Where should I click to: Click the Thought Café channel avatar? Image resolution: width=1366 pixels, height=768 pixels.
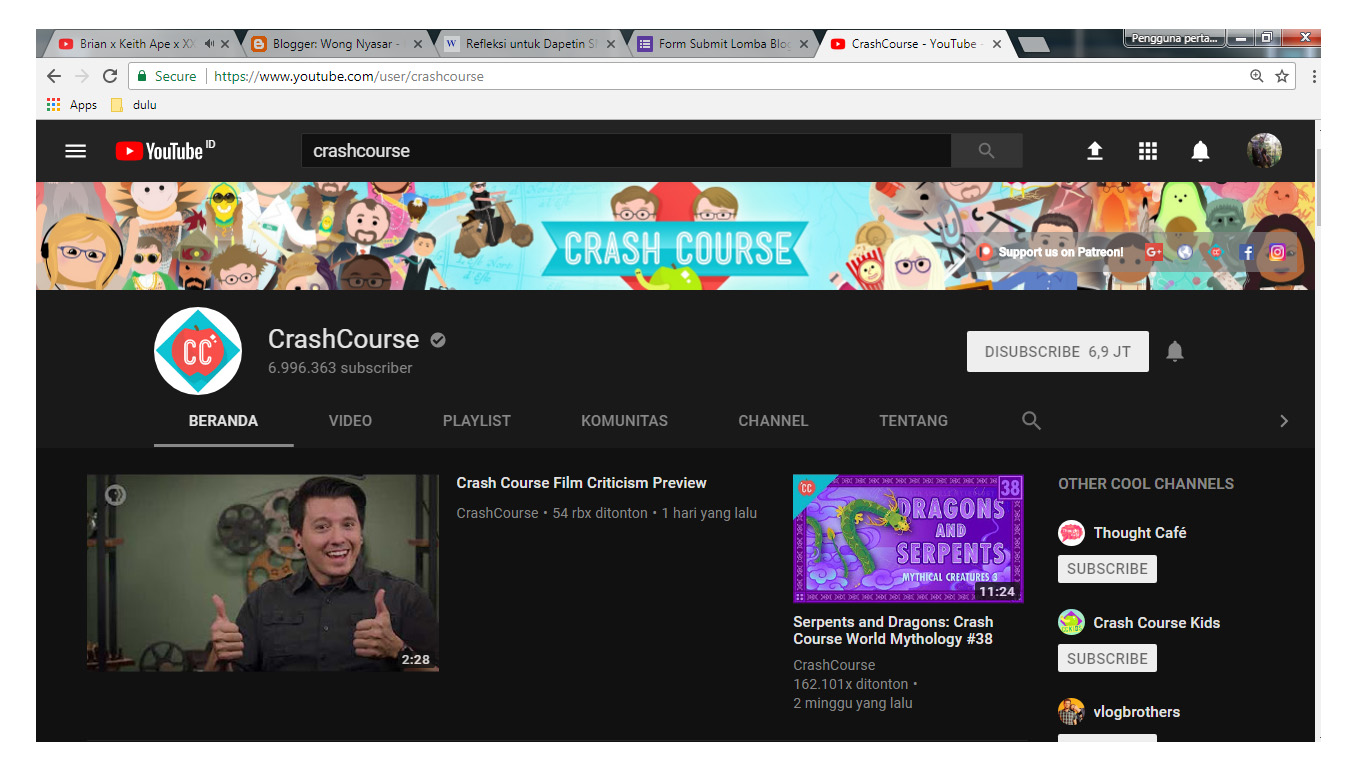pyautogui.click(x=1071, y=533)
